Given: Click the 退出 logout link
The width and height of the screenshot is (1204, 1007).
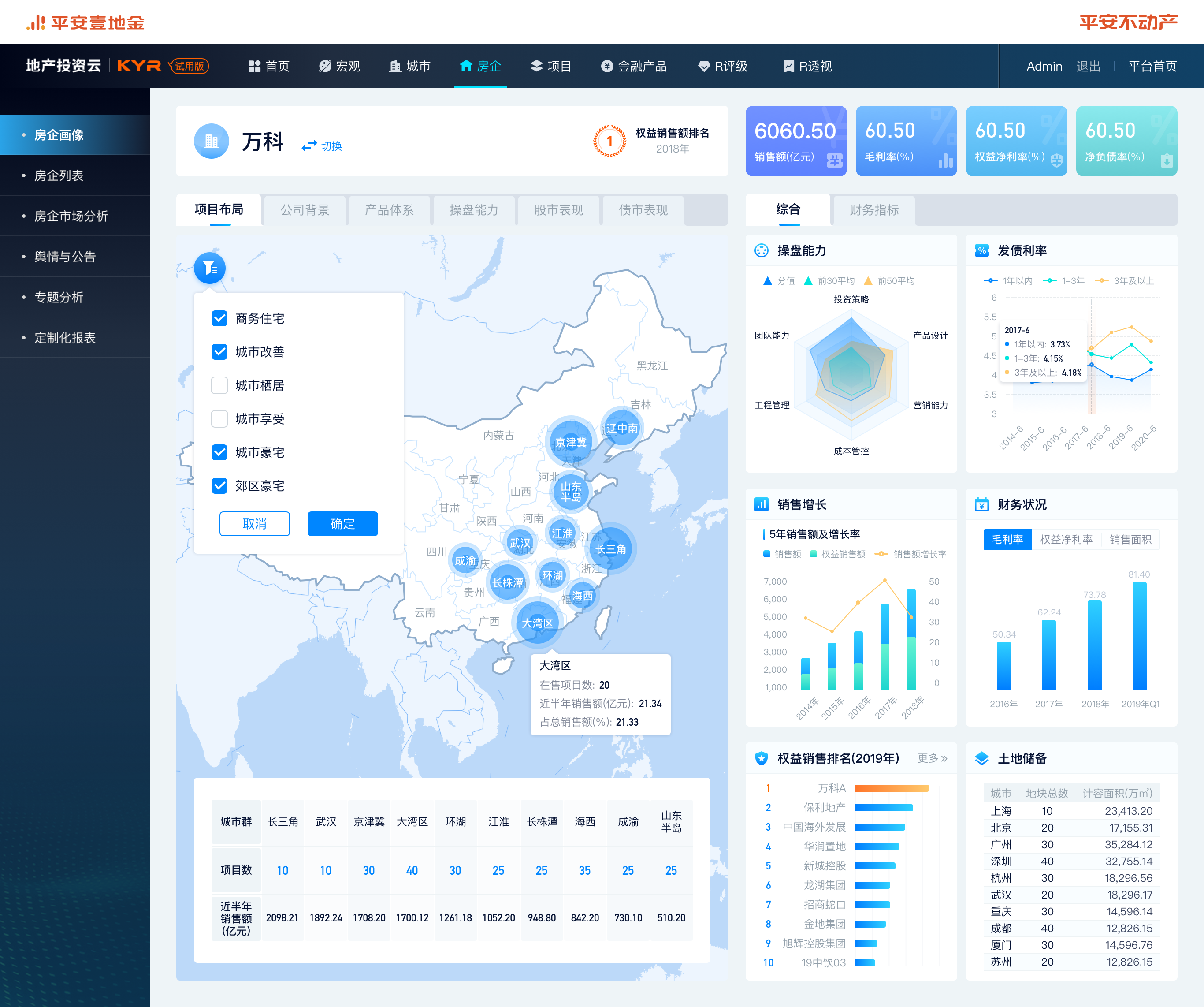Looking at the screenshot, I should point(1088,67).
